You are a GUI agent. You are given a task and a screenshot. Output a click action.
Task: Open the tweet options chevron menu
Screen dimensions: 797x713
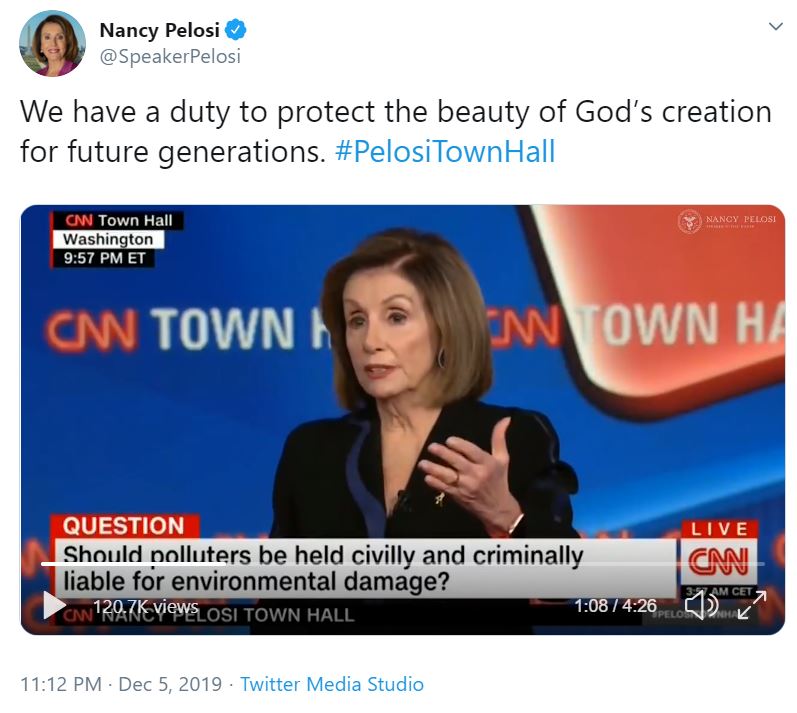(x=775, y=26)
